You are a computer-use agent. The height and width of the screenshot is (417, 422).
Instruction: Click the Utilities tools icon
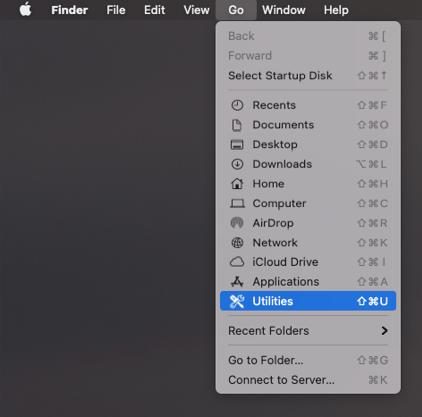click(x=237, y=301)
